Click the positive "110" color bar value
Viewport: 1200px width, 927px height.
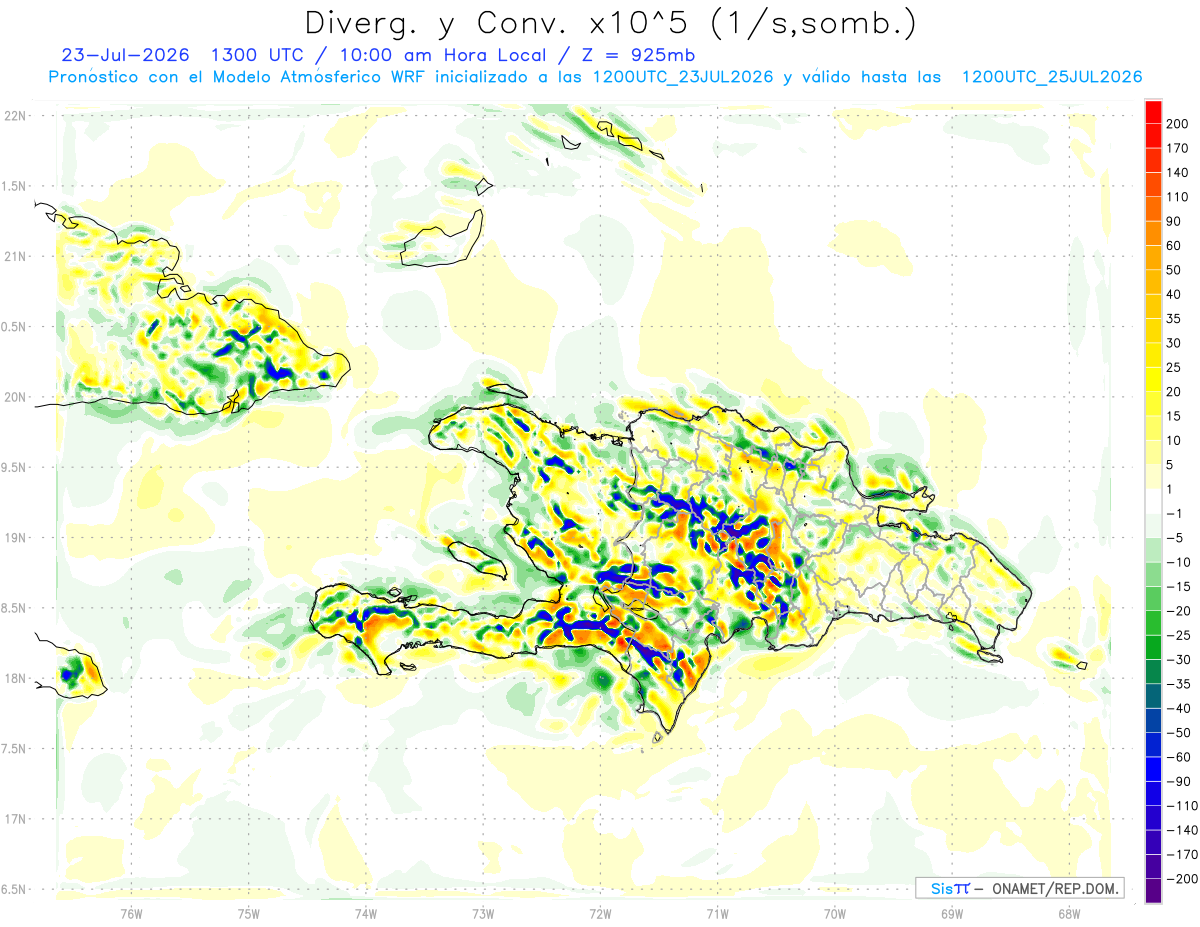click(1178, 197)
